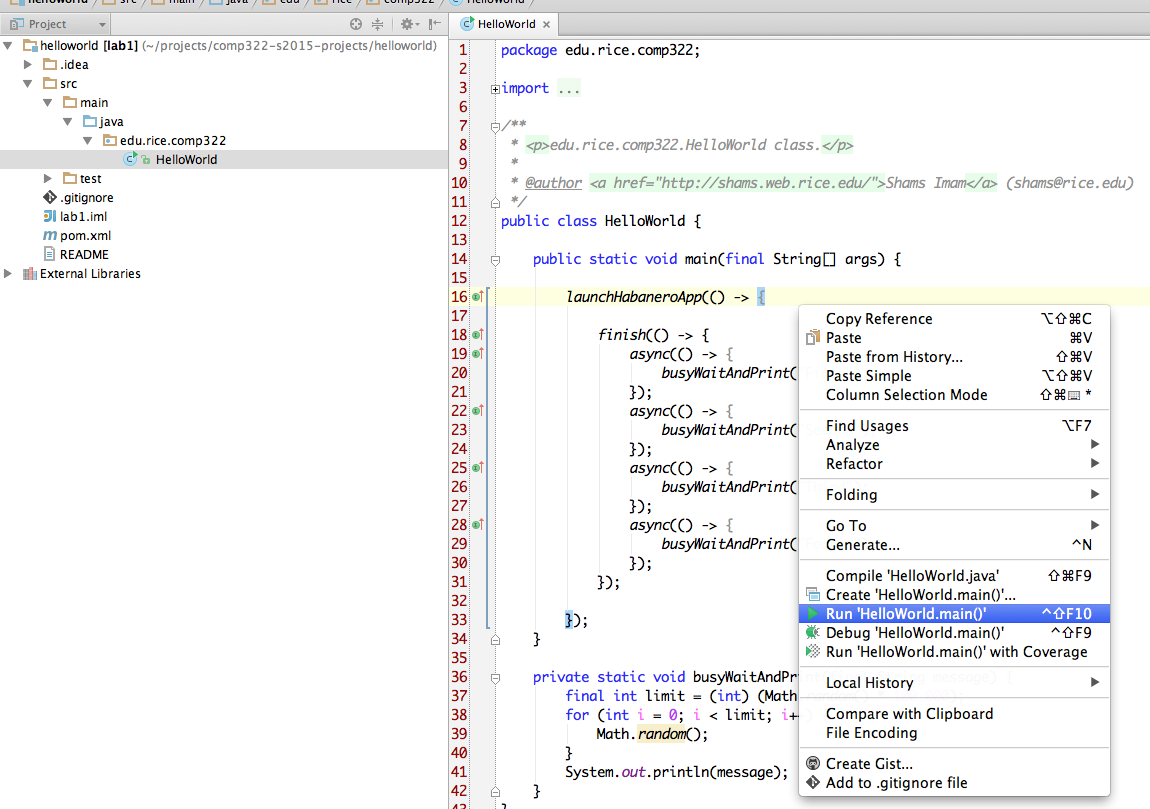Hide the Project tool window
The width and height of the screenshot is (1150, 809).
(x=436, y=24)
